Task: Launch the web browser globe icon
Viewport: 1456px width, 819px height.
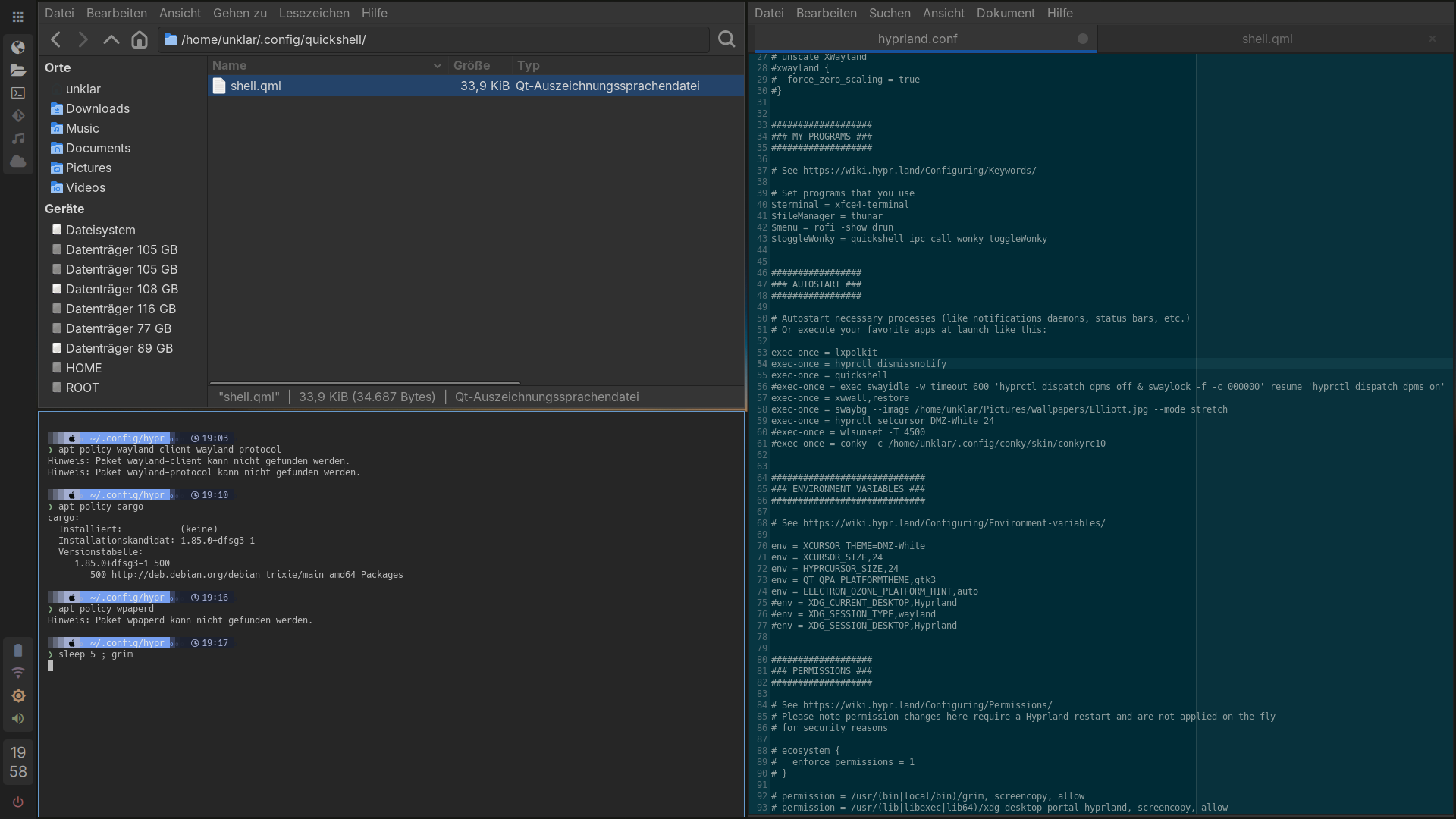Action: [18, 48]
